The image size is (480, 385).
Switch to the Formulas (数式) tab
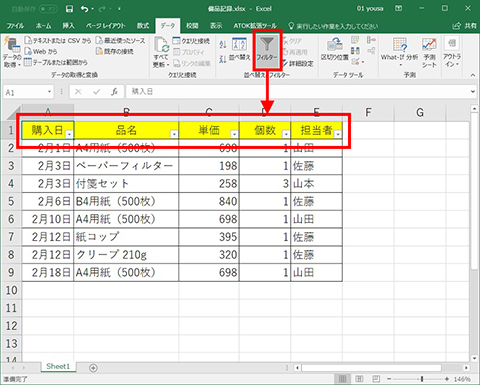(143, 26)
